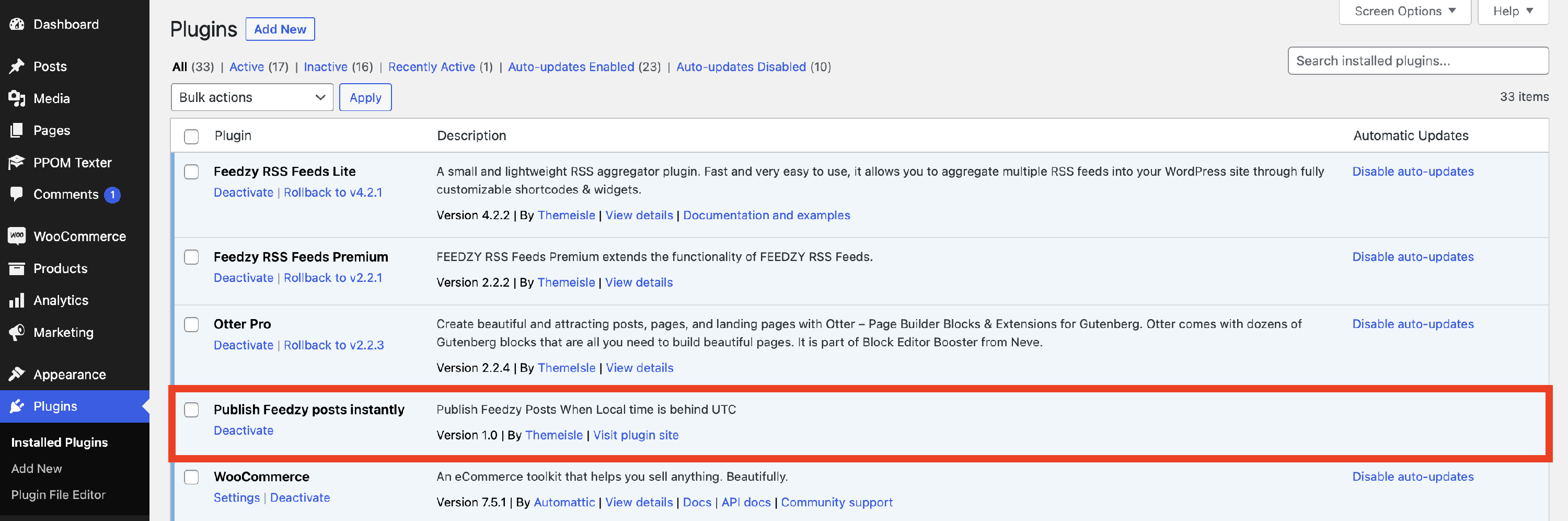Click the Dashboard gauge icon
Screen dimensions: 1568x521
coord(16,25)
